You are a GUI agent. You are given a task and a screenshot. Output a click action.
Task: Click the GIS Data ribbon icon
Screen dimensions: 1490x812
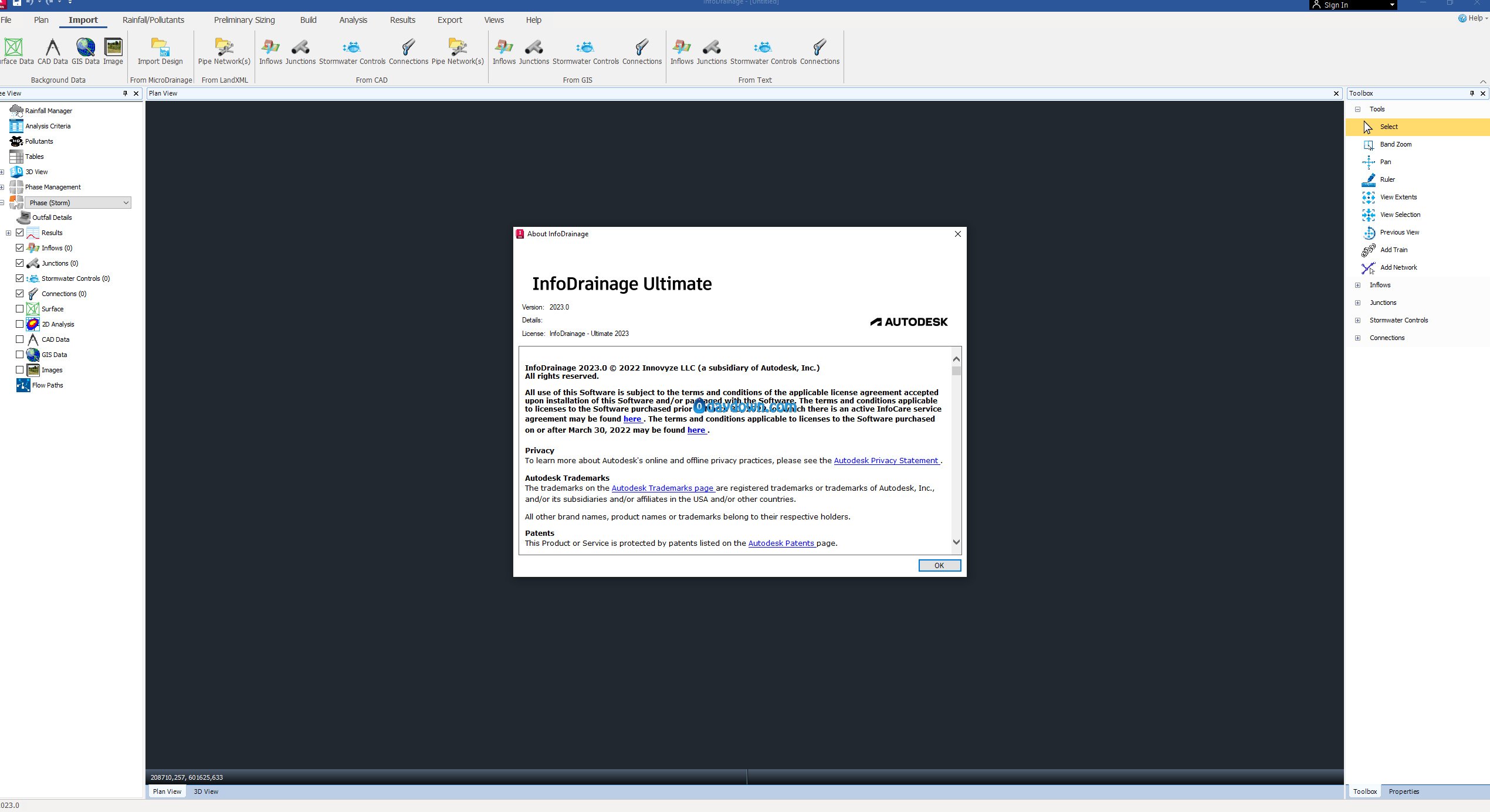(86, 51)
